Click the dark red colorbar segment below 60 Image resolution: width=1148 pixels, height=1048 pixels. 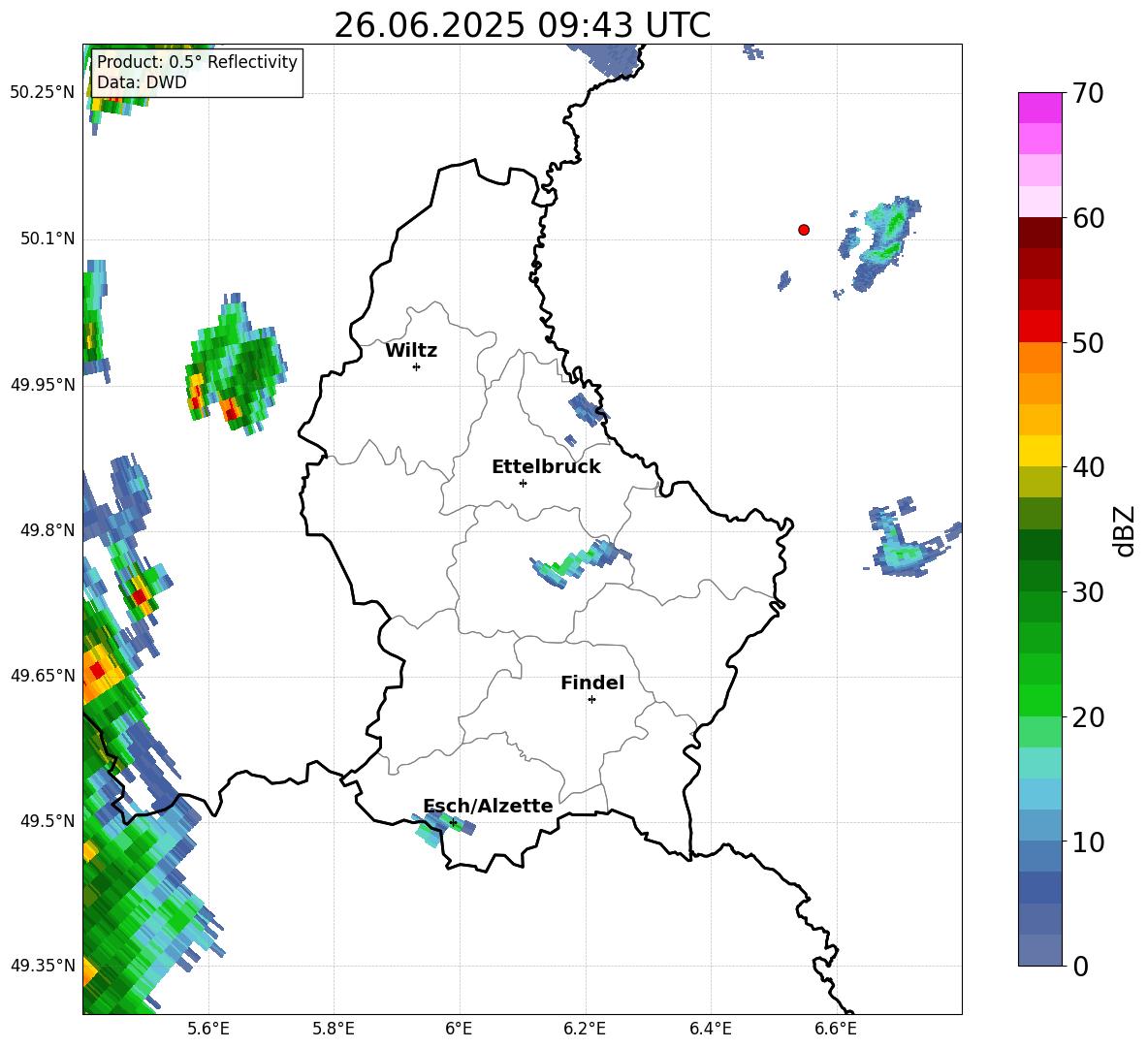pyautogui.click(x=1039, y=233)
